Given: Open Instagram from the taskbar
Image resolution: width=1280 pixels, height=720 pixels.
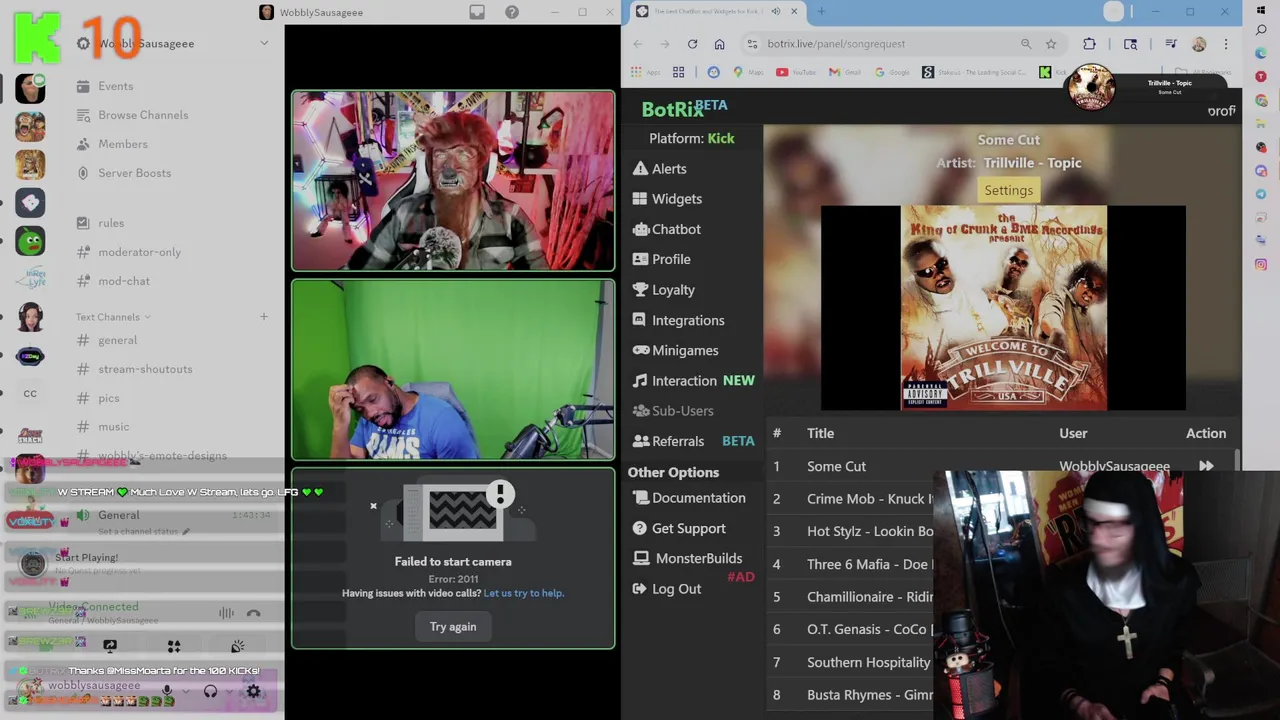Looking at the screenshot, I should click(1261, 265).
